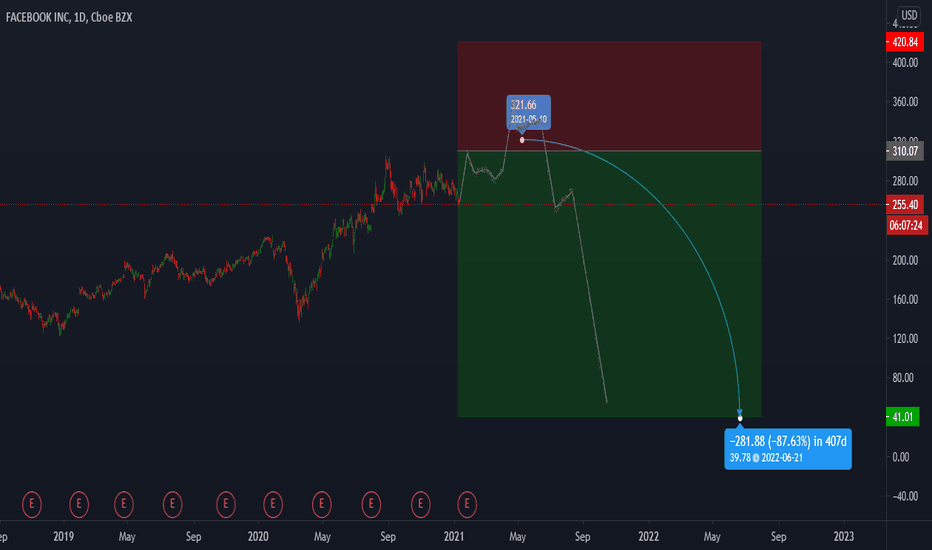932x550 pixels.
Task: Click the 400.00 price axis label
Action: 905,62
